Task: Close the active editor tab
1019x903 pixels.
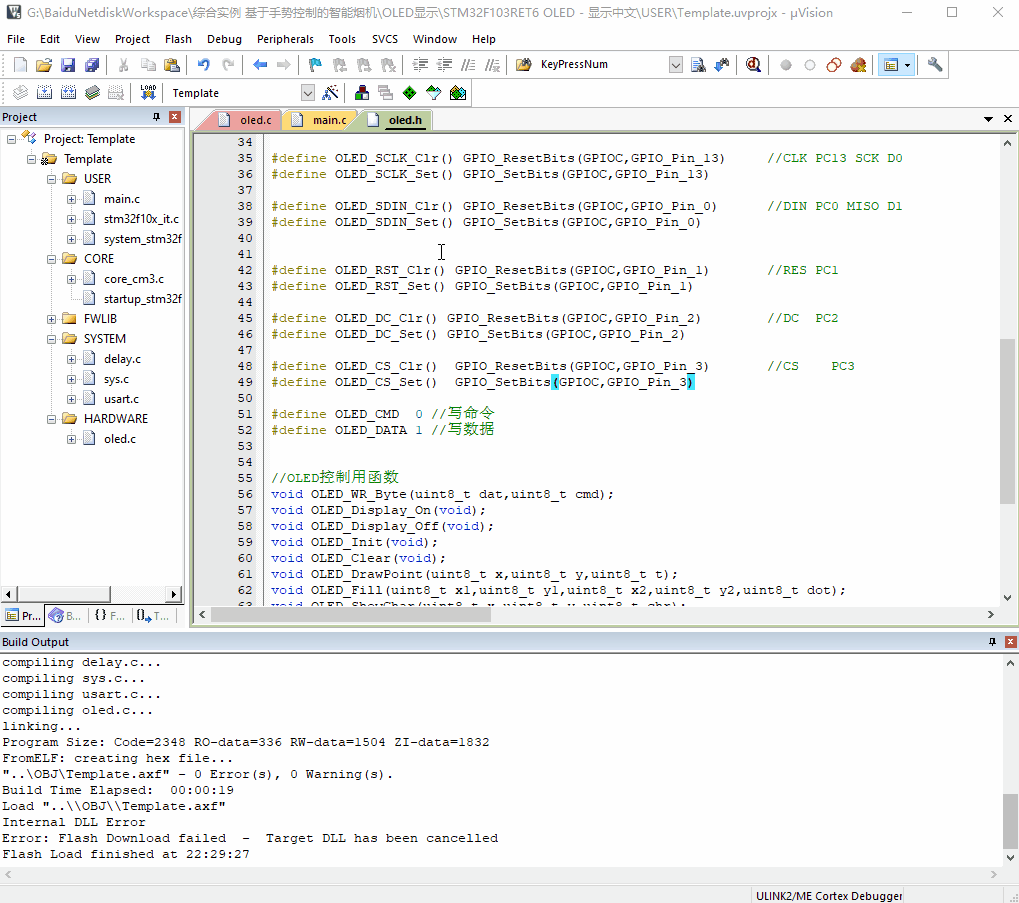Action: tap(1008, 119)
